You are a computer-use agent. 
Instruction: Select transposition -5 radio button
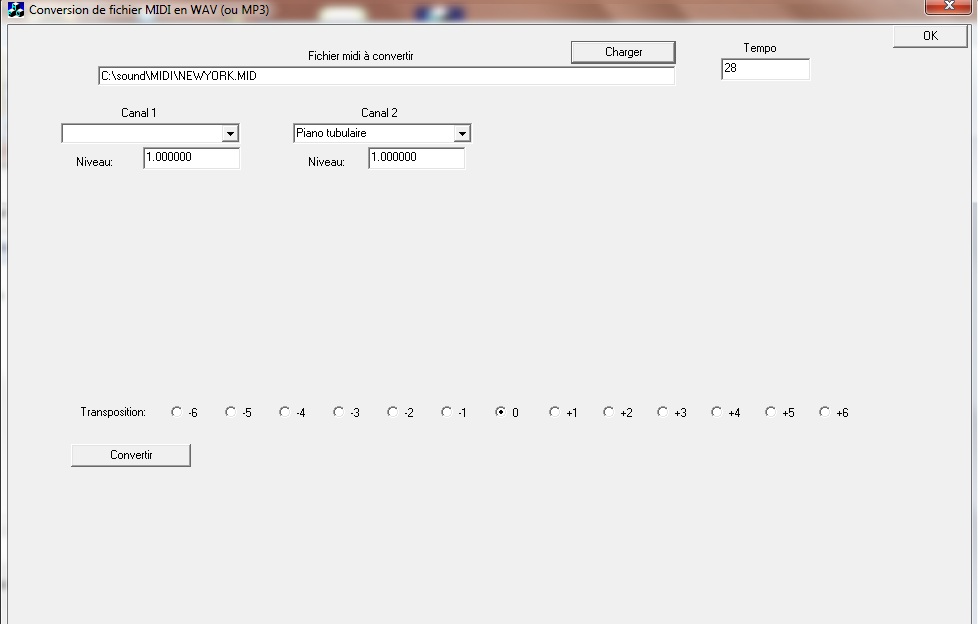click(x=230, y=412)
